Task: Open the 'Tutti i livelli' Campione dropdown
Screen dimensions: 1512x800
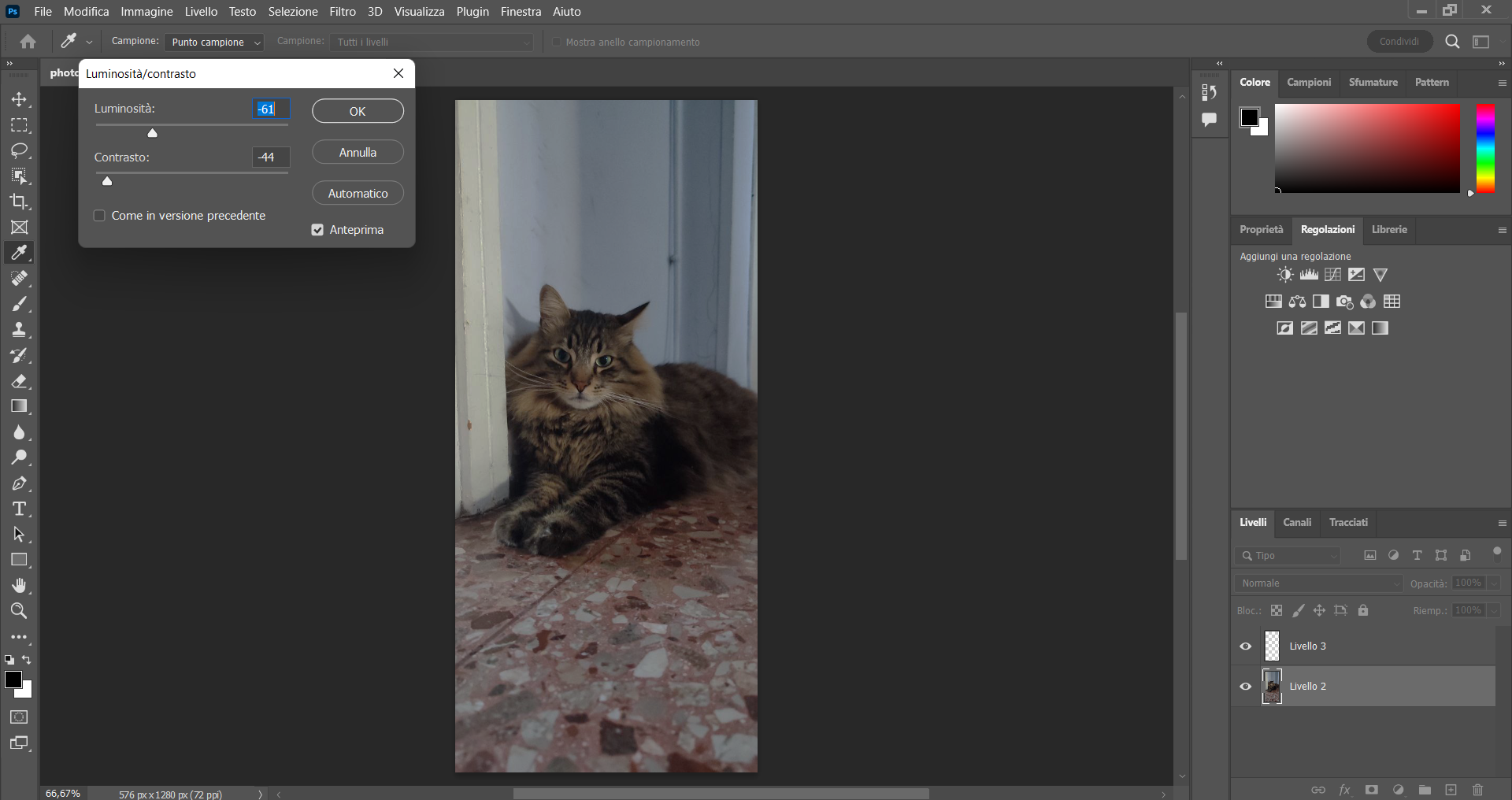Action: tap(430, 42)
